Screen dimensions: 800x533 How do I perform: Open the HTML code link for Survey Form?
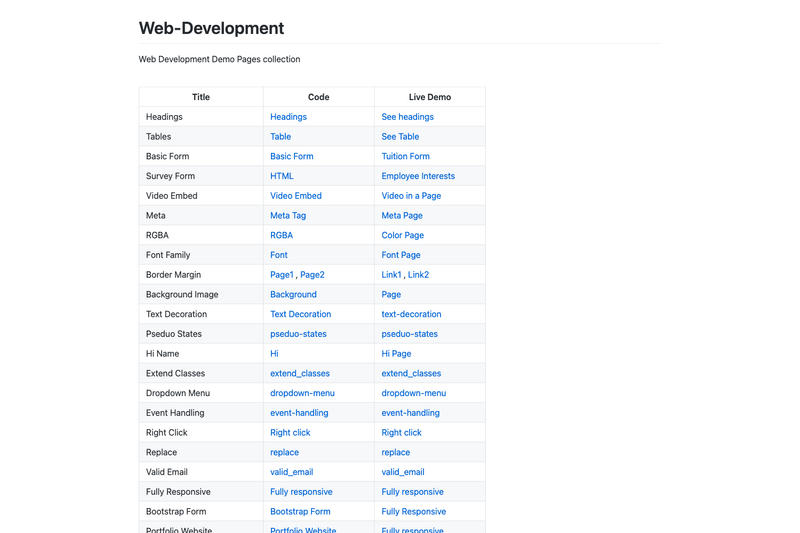pos(282,176)
